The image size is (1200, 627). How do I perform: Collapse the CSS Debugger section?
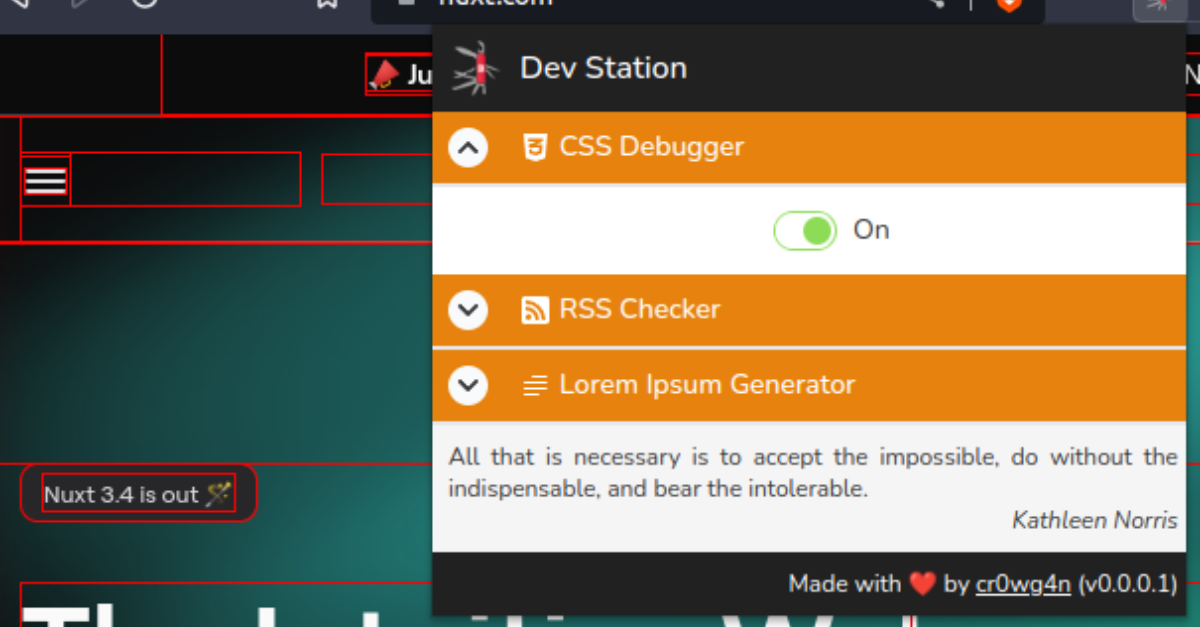[x=467, y=147]
